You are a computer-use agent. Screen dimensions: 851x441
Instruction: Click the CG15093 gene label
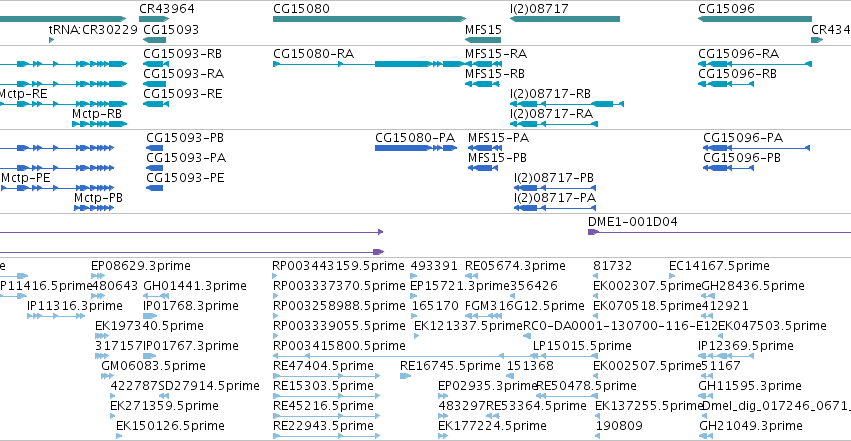tap(171, 29)
